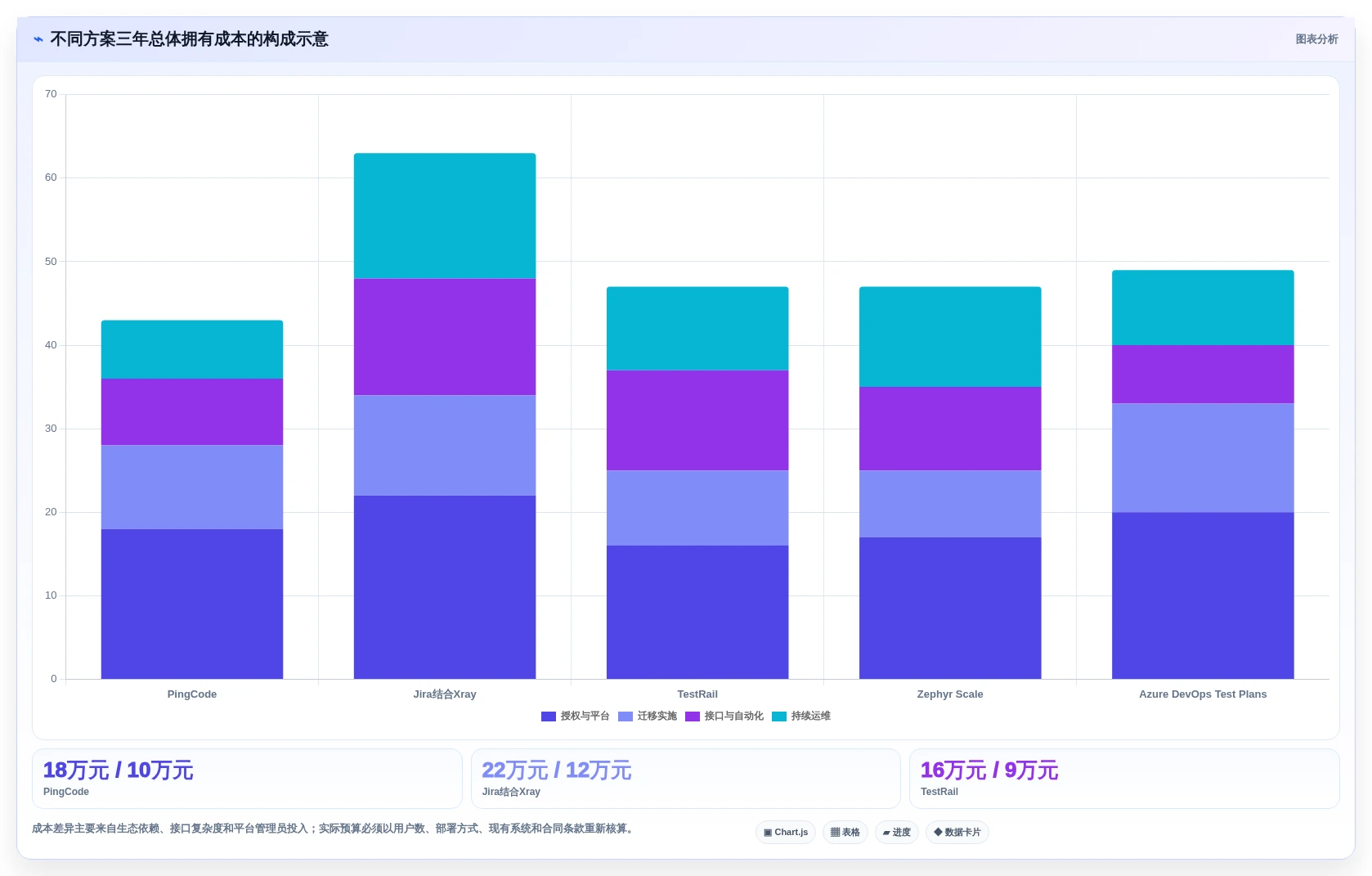Click the 22万元 / 12万元 card value
Screen dimensions: 1372x876
click(x=557, y=770)
